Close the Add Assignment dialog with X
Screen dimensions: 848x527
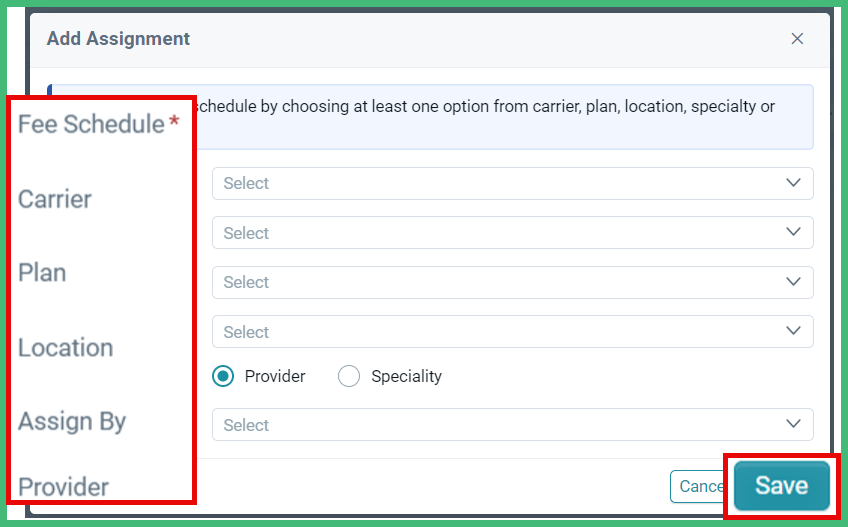tap(797, 38)
